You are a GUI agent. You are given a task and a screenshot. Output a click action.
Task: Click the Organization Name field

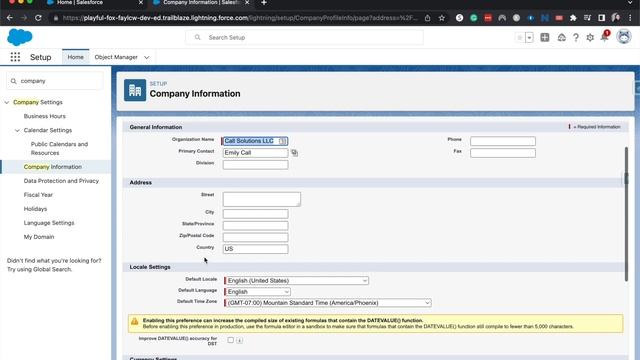click(255, 141)
